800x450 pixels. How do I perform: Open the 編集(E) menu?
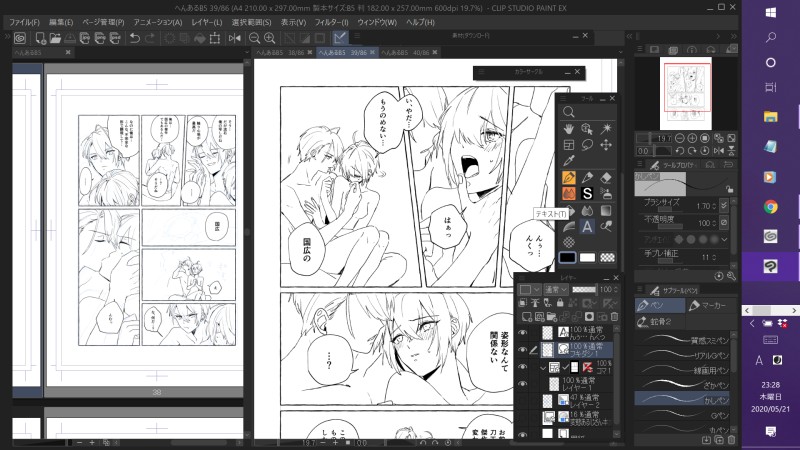coord(61,22)
